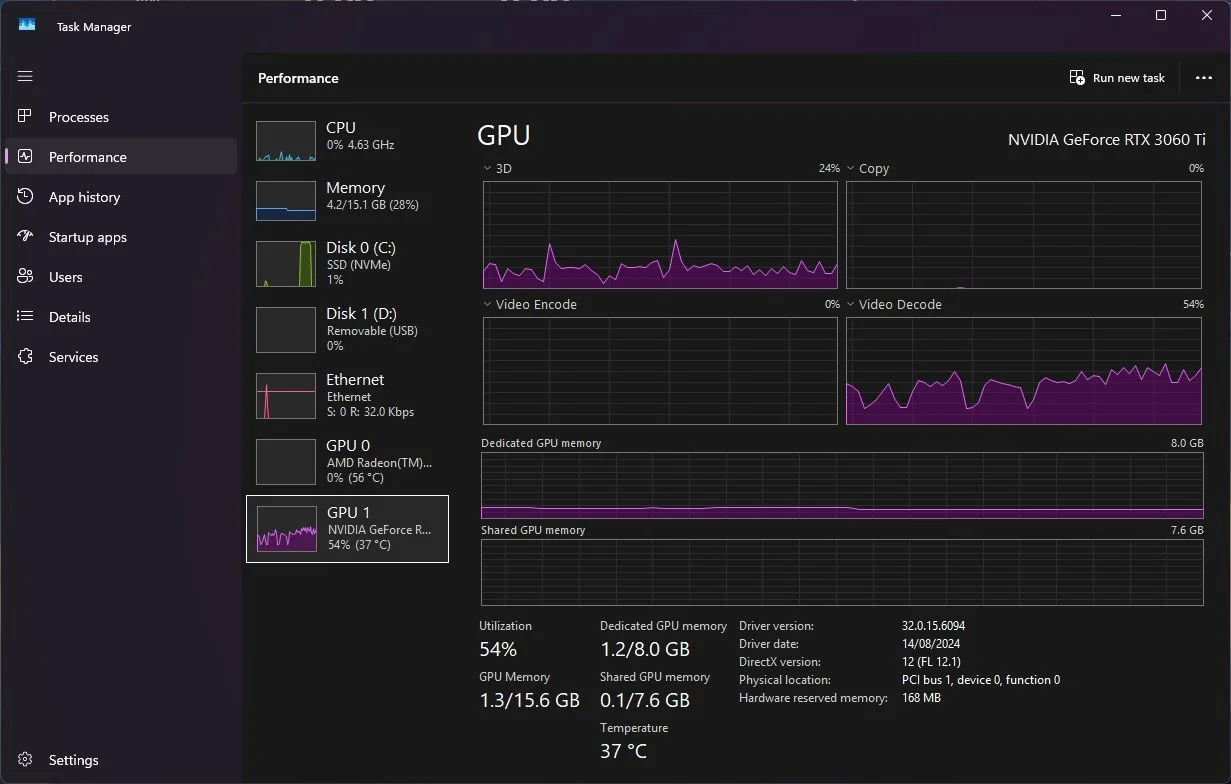Select the Performance graph icon
1231x784 pixels.
click(x=25, y=156)
